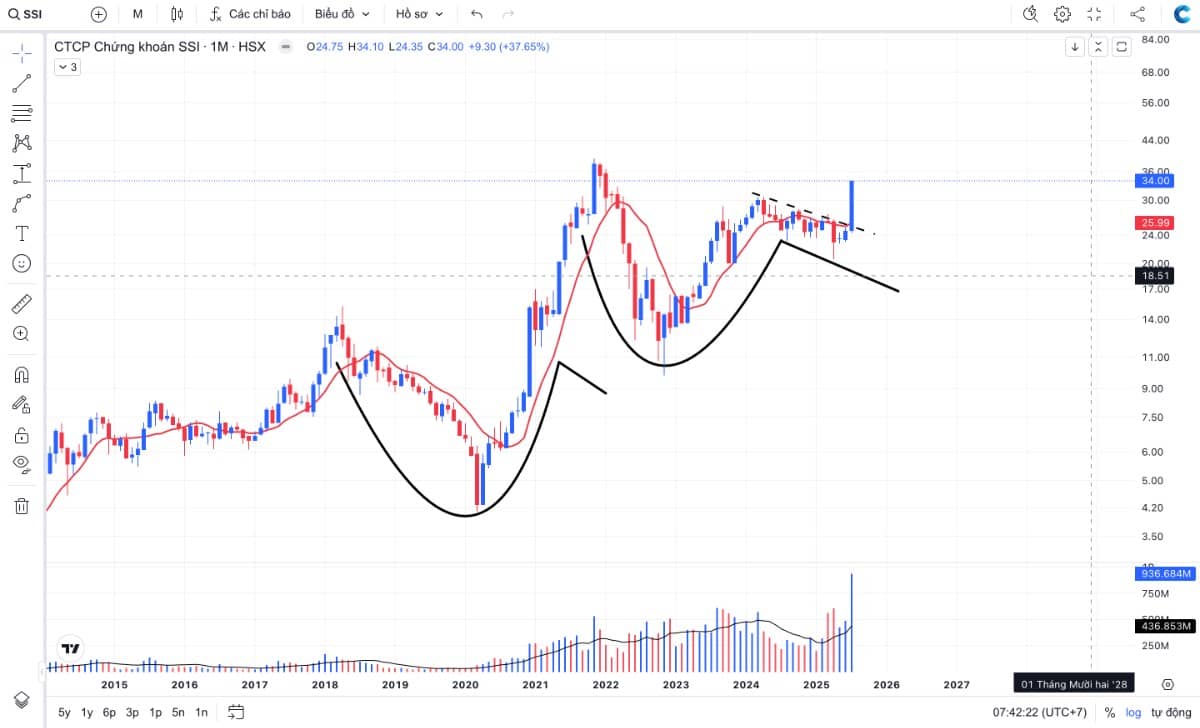Select the text annotation tool
Viewport: 1200px width, 728px height.
[x=21, y=233]
